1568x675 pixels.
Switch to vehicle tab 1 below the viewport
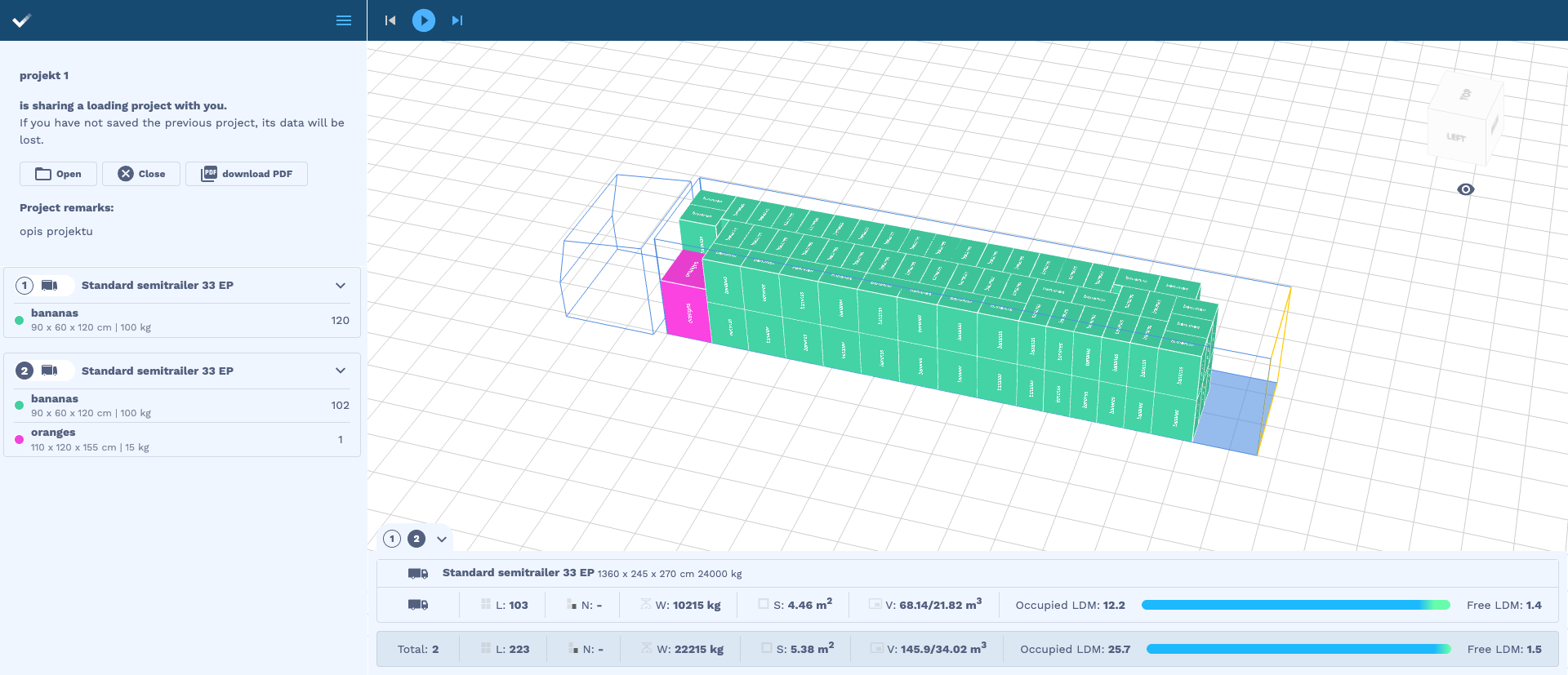click(x=392, y=539)
